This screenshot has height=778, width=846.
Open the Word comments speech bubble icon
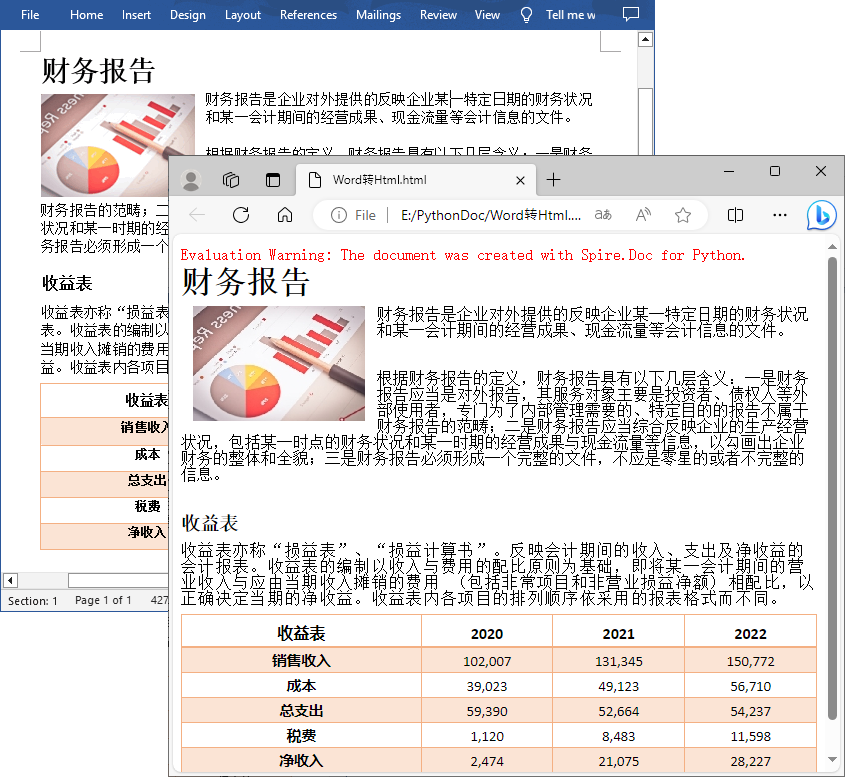click(x=631, y=14)
